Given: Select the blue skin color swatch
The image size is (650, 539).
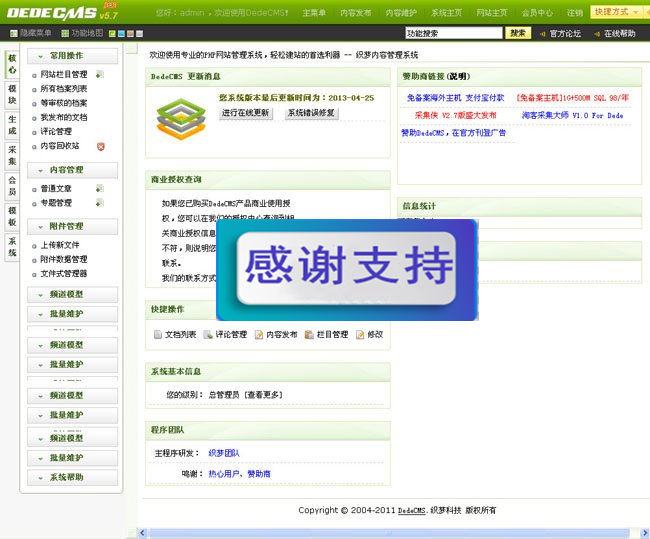Looking at the screenshot, I should pyautogui.click(x=121, y=34).
